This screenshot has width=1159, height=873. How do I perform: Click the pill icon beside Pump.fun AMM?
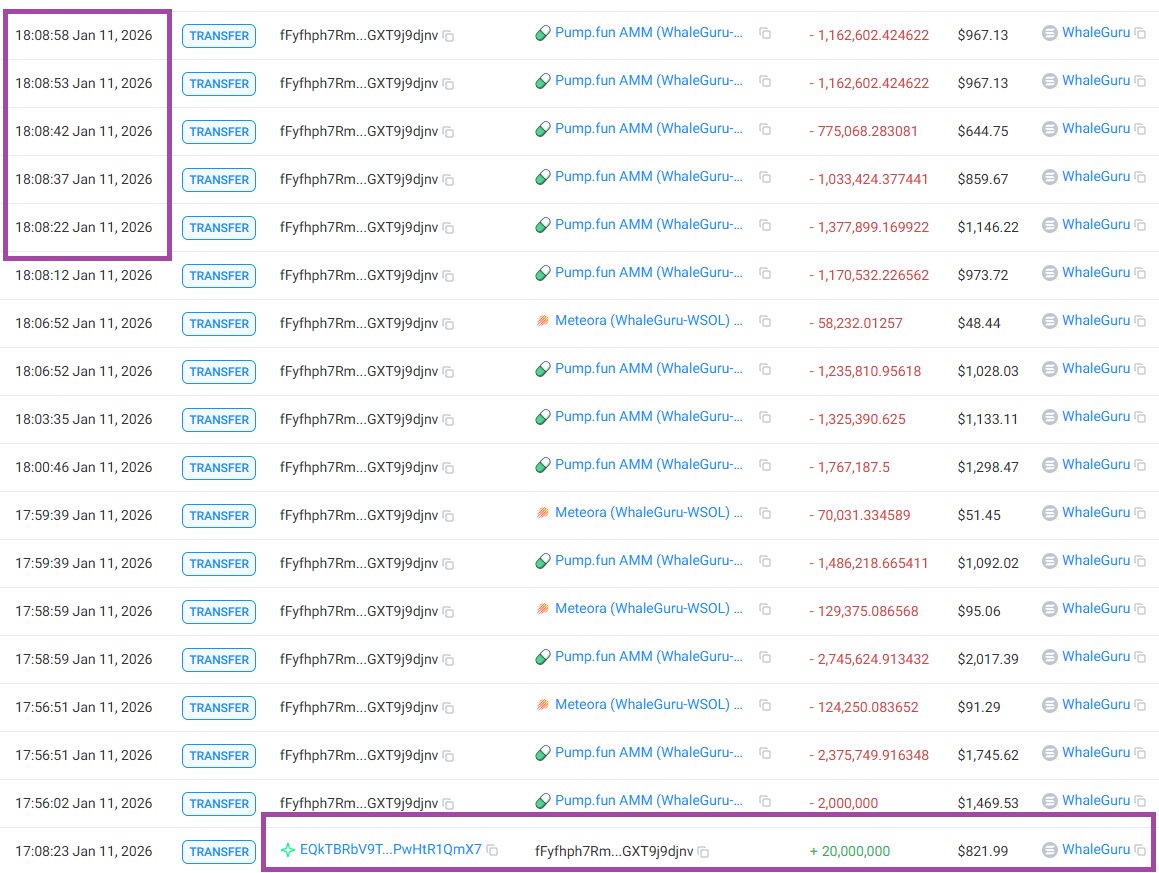(x=543, y=32)
